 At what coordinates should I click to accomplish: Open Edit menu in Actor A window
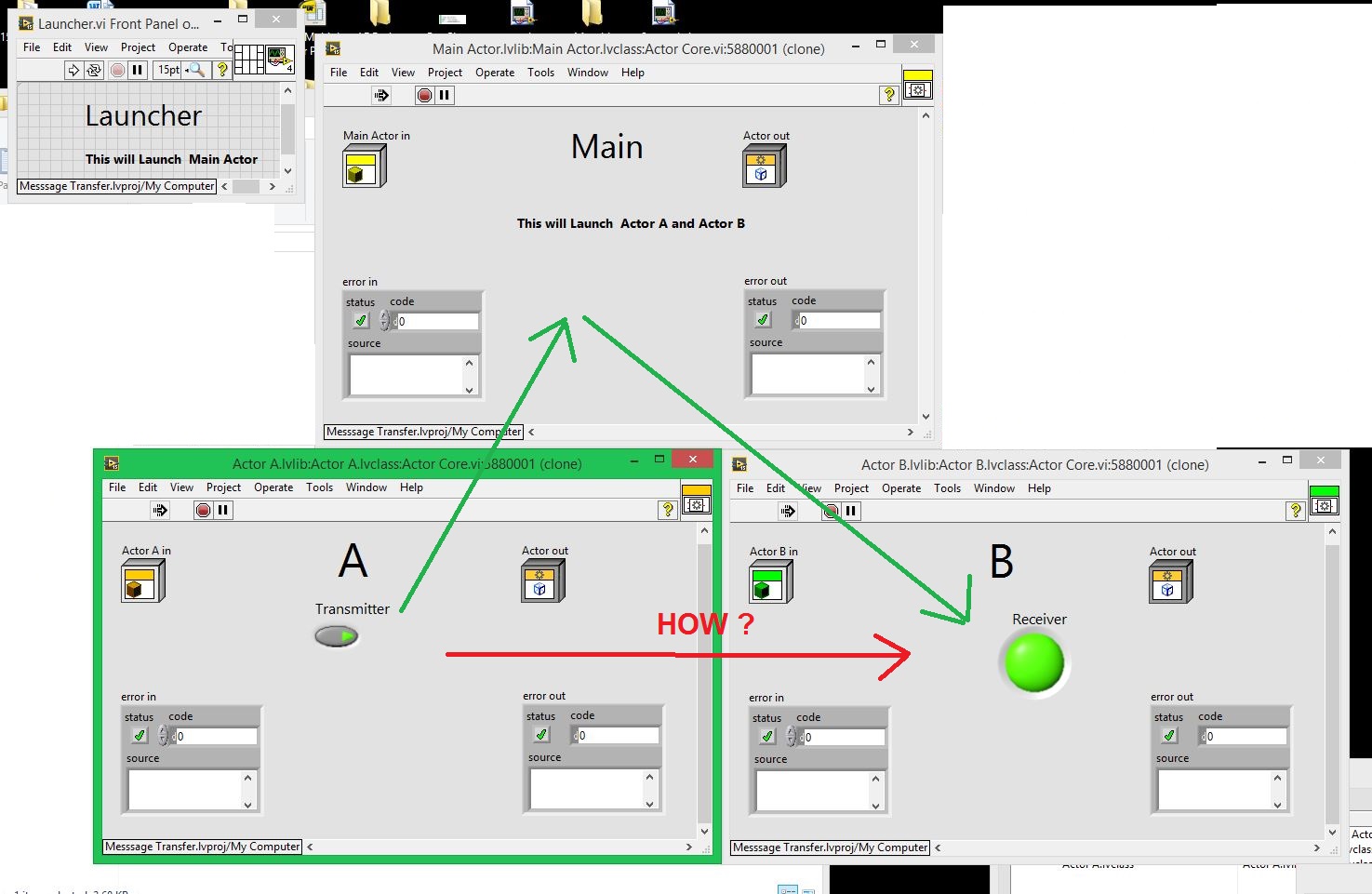[x=148, y=487]
